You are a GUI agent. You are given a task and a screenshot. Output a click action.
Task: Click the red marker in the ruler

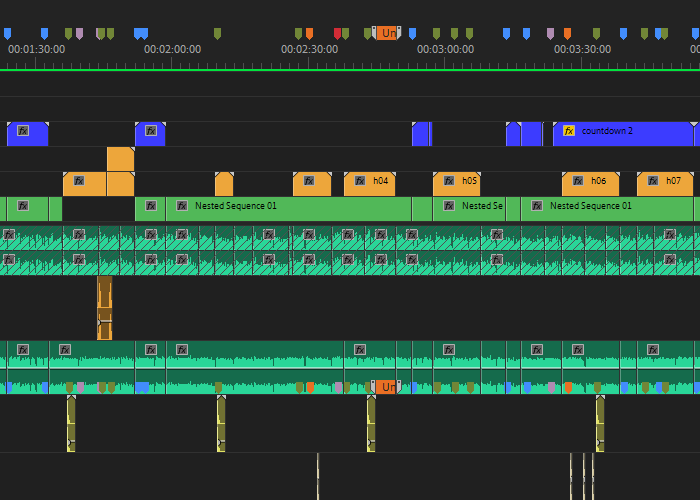[337, 33]
